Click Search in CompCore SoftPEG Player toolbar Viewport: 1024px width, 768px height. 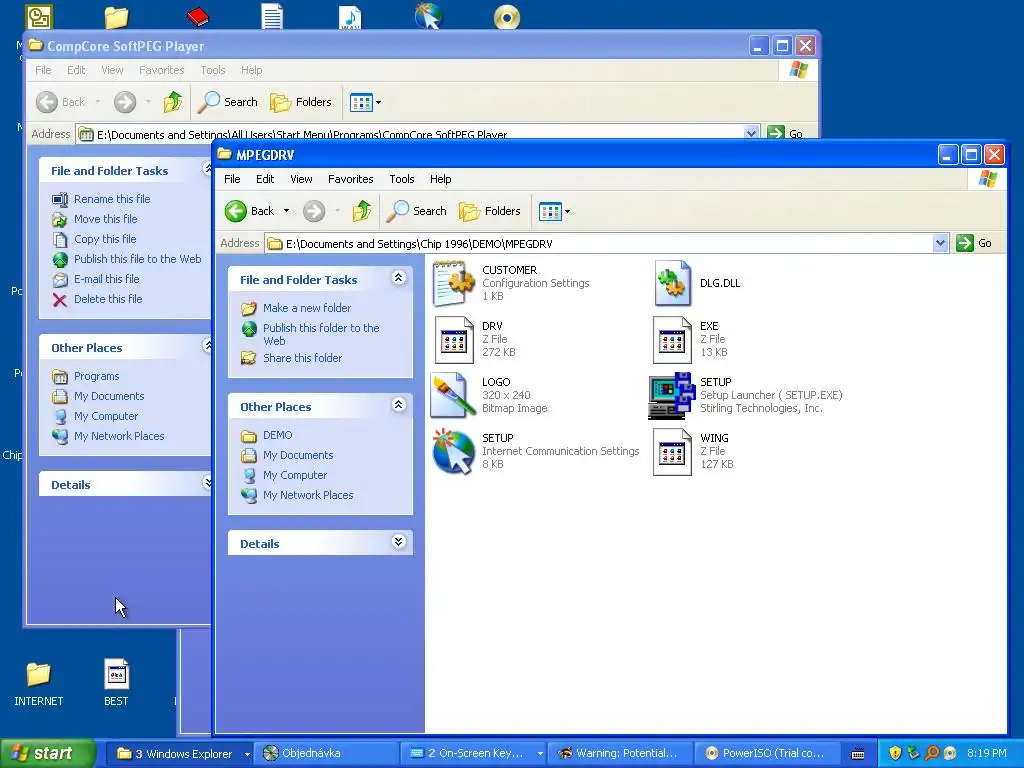(x=228, y=102)
